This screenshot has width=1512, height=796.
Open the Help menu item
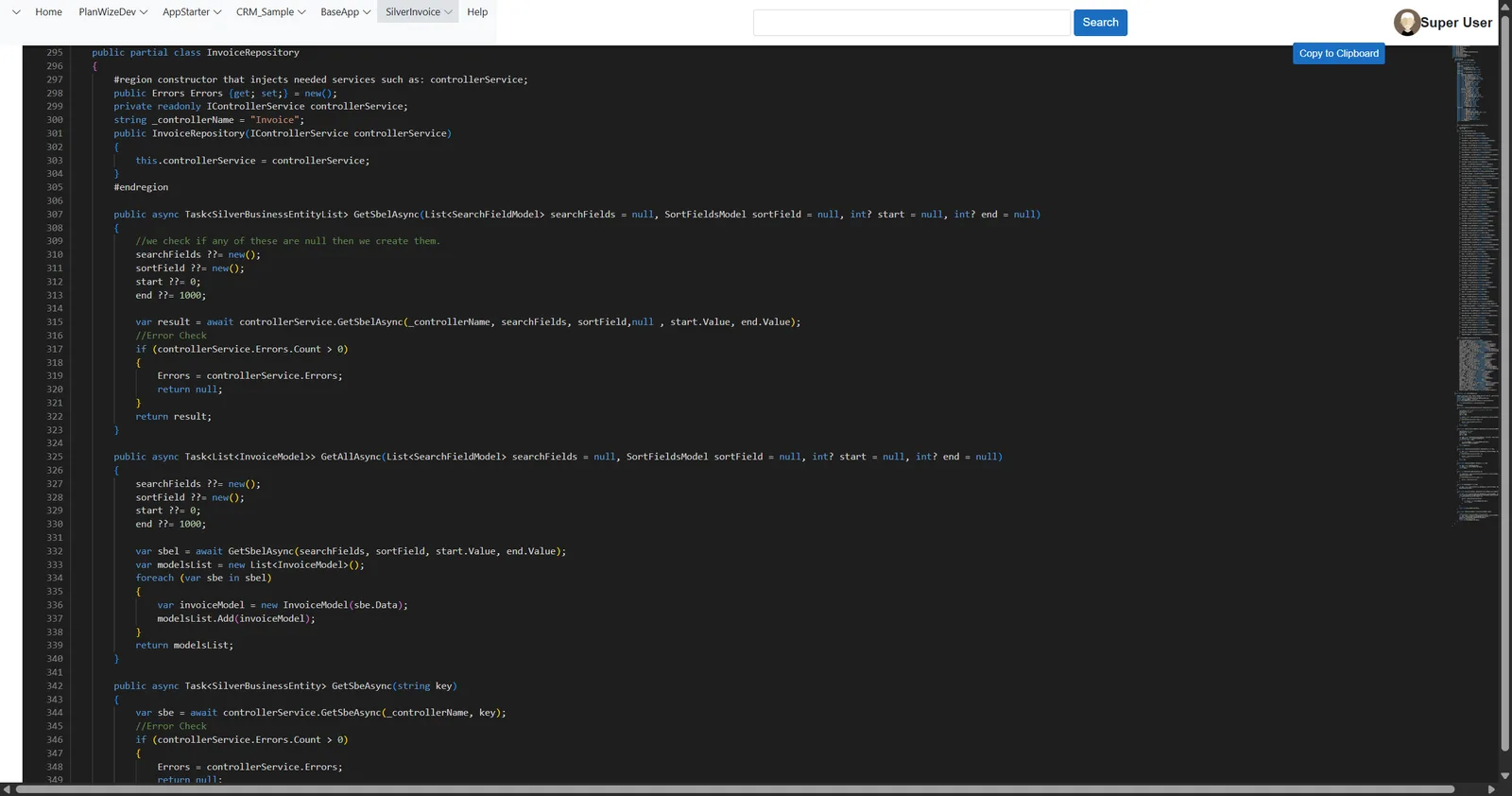tap(477, 12)
